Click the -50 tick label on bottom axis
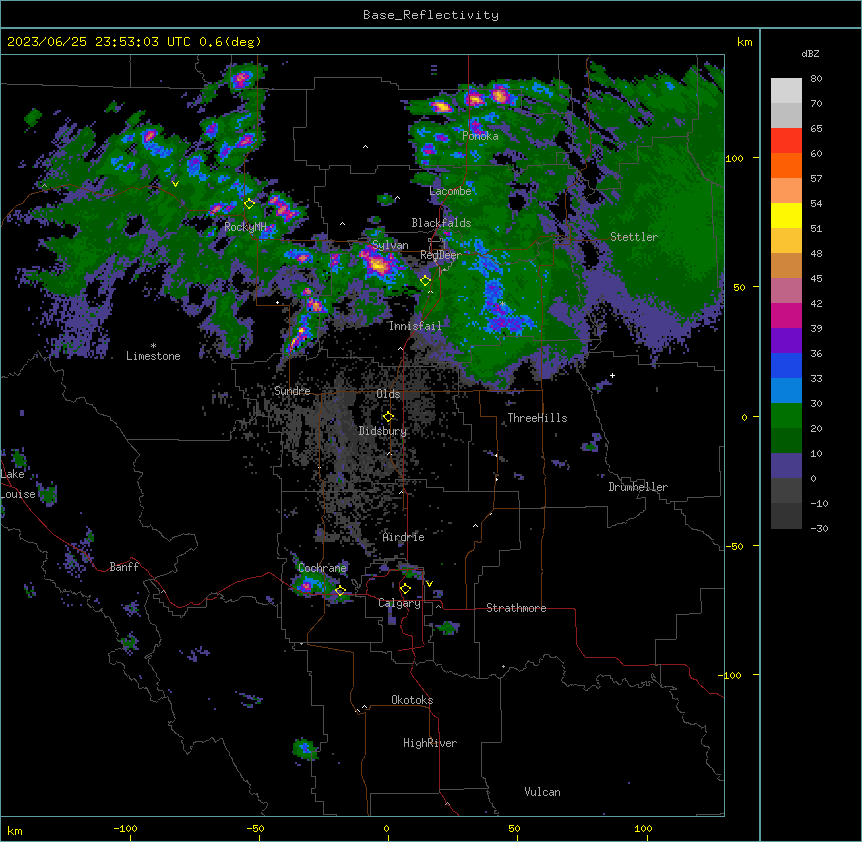This screenshot has width=862, height=842. point(255,828)
